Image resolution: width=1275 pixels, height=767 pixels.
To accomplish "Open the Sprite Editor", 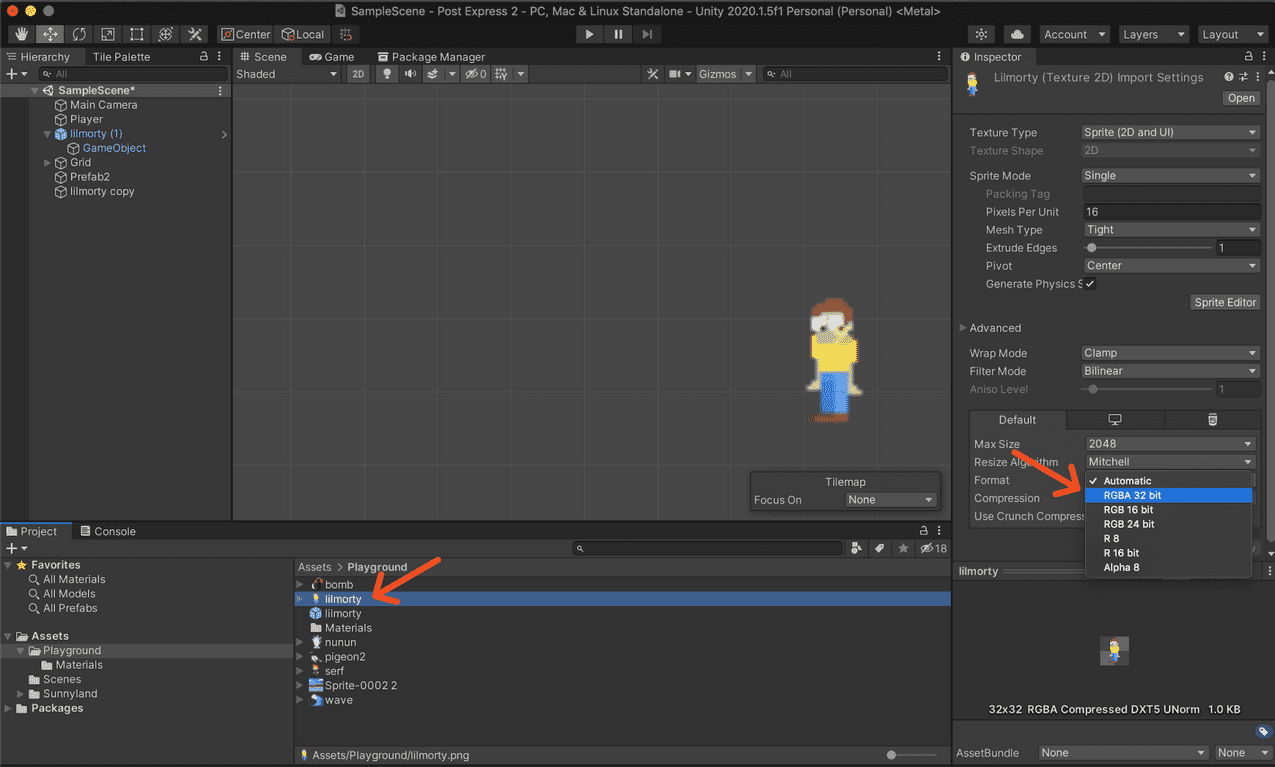I will [x=1224, y=302].
